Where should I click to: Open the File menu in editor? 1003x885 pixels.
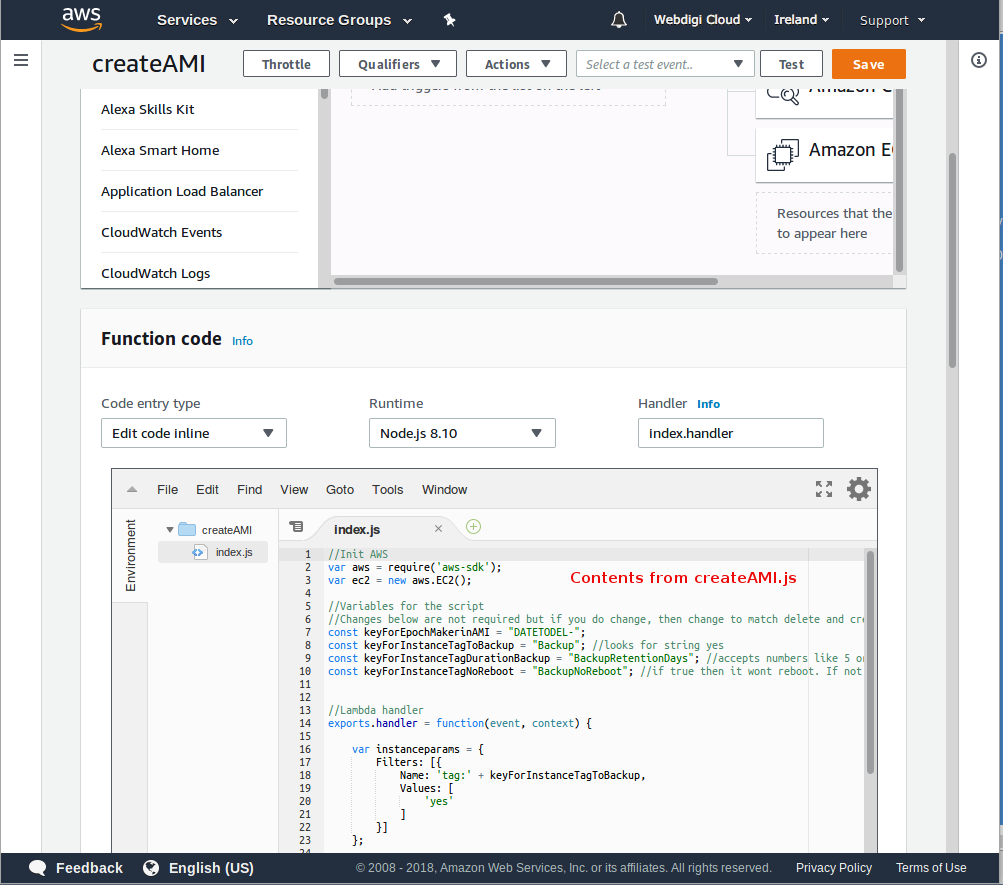pyautogui.click(x=168, y=490)
